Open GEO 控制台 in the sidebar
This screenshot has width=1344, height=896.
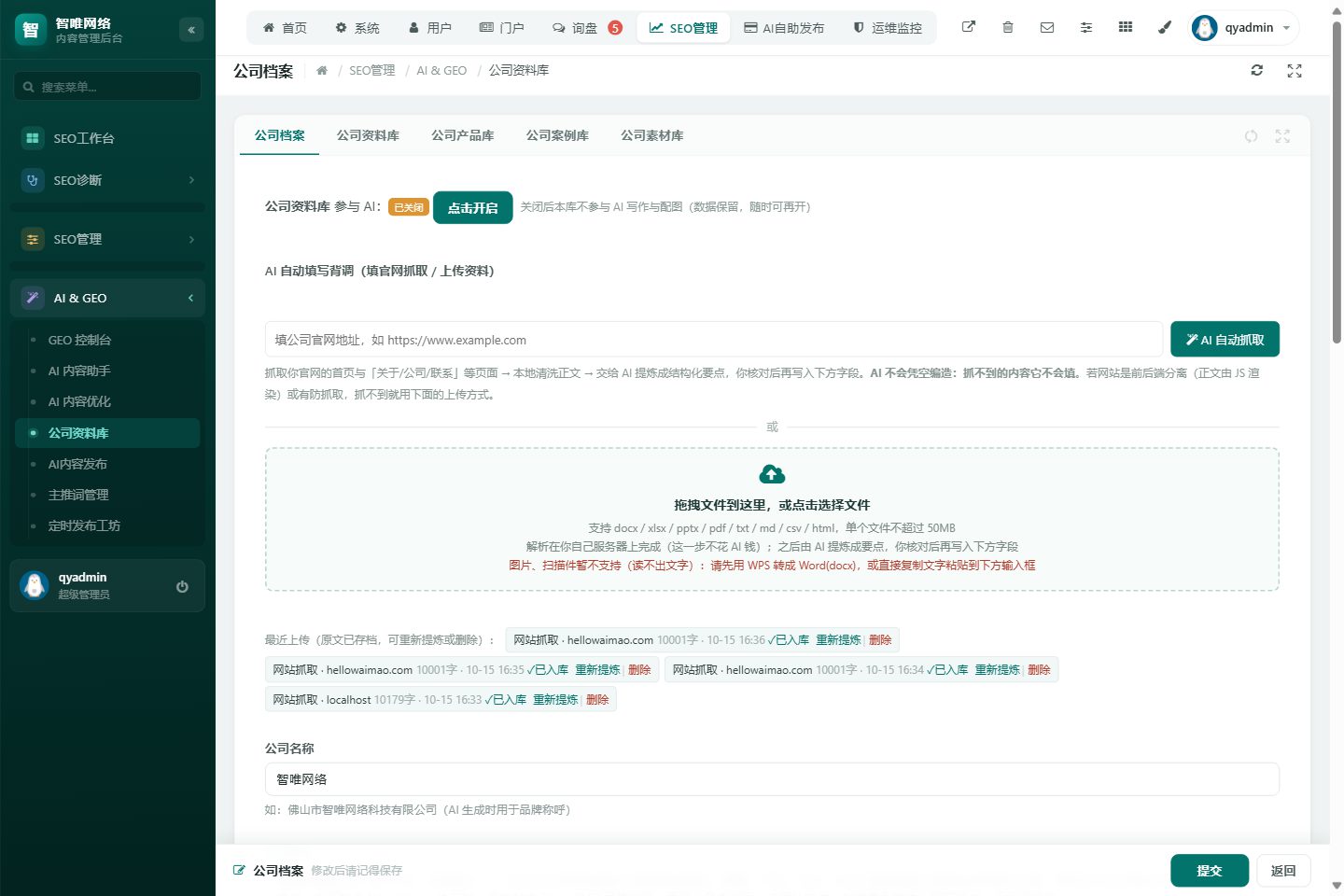tap(107, 341)
